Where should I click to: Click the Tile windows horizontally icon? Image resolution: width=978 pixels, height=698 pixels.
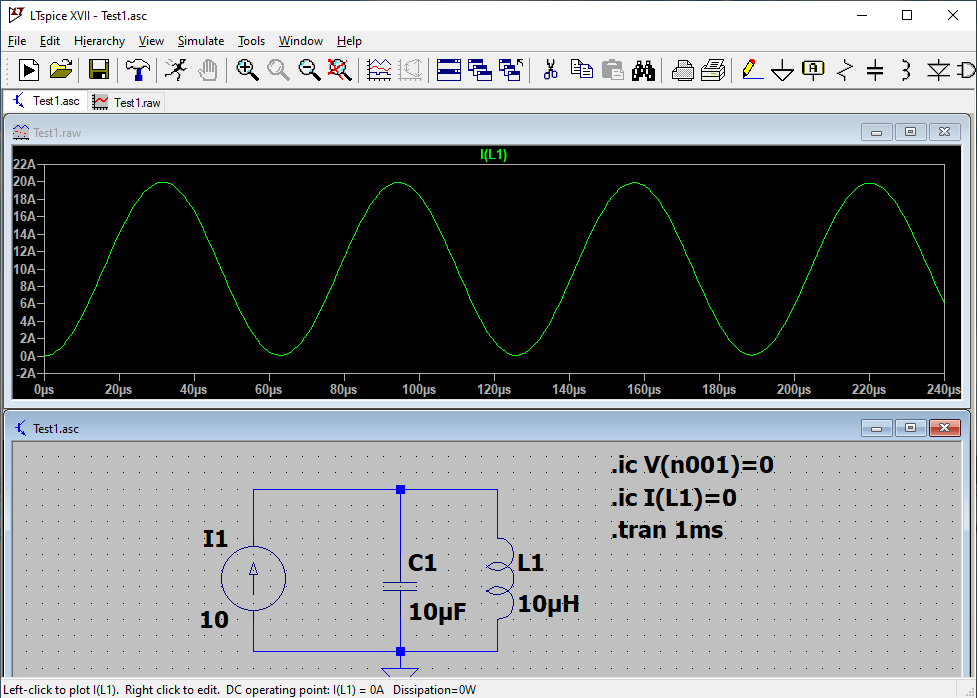[x=449, y=70]
